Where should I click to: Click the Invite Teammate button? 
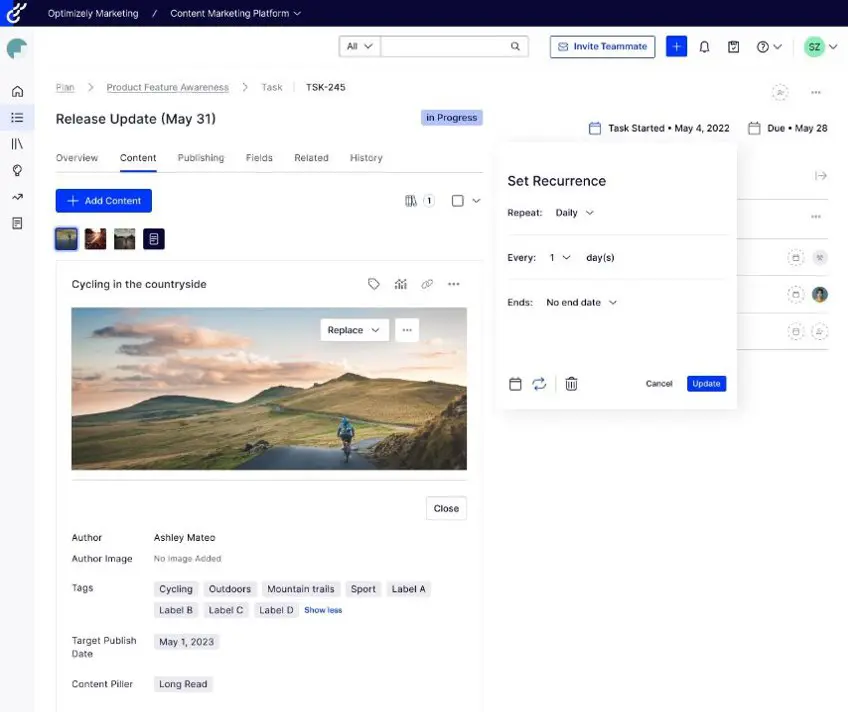(x=602, y=46)
